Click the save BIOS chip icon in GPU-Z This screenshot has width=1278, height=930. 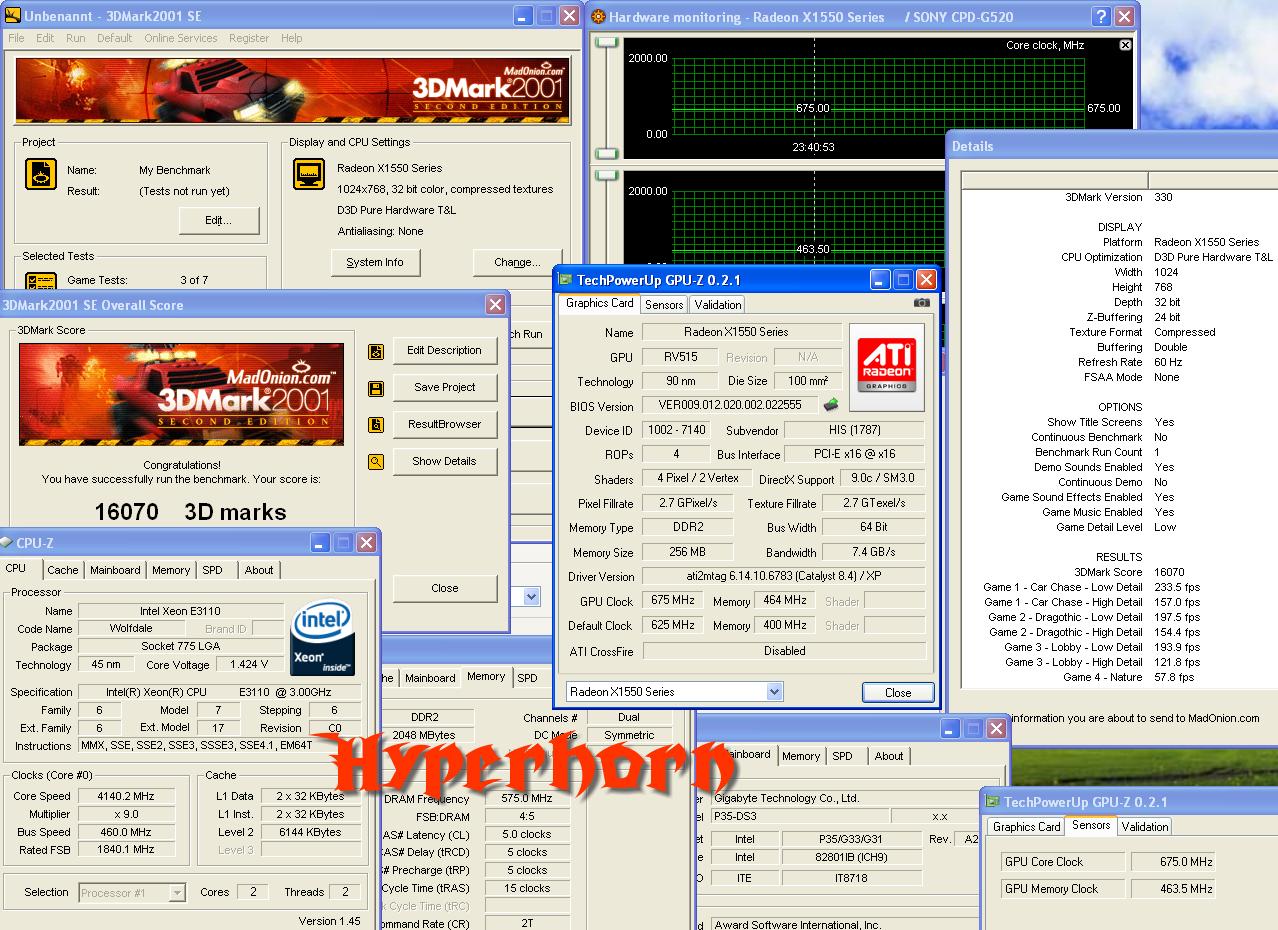831,405
